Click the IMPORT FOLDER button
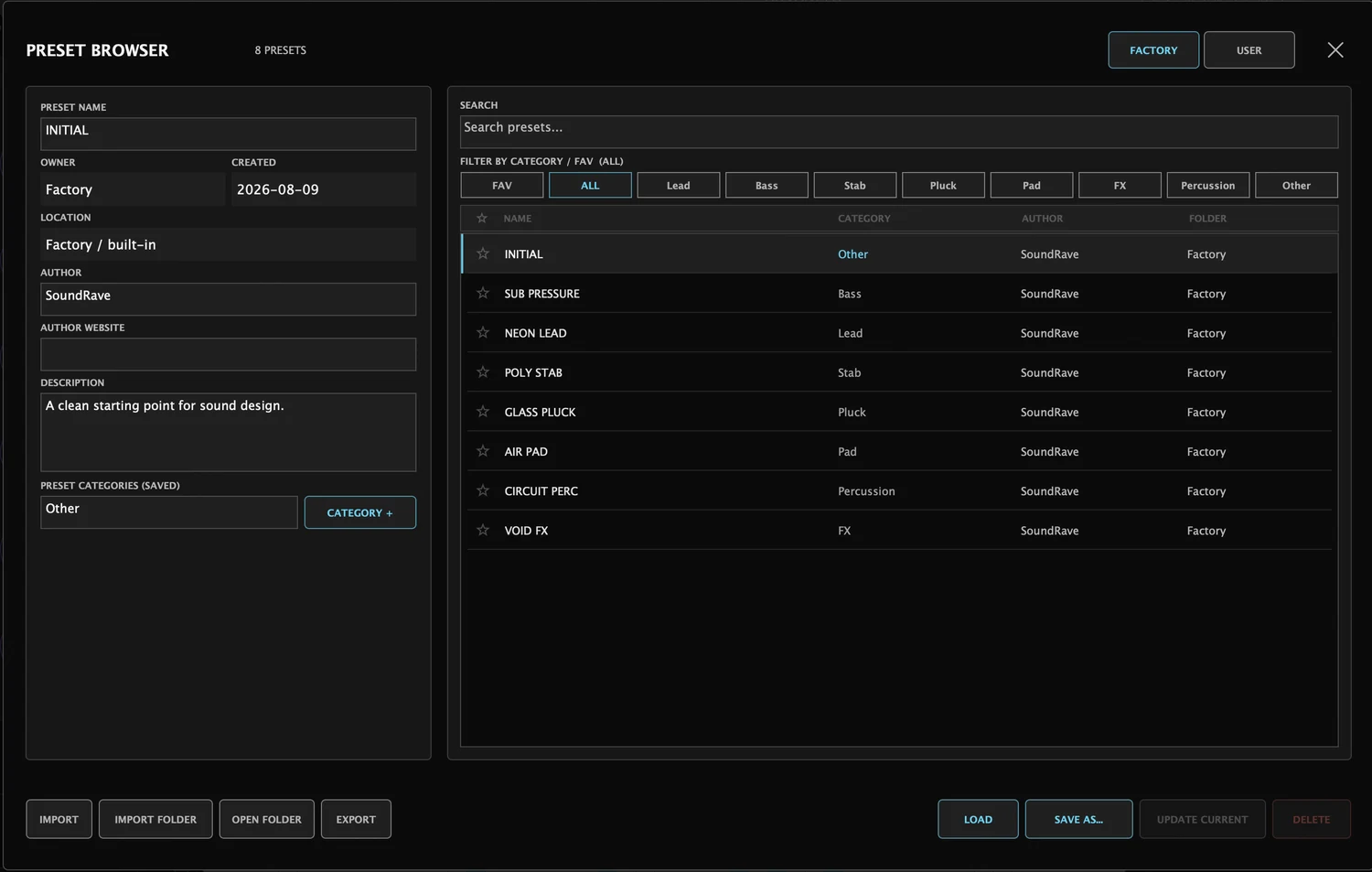Image resolution: width=1372 pixels, height=872 pixels. (155, 819)
